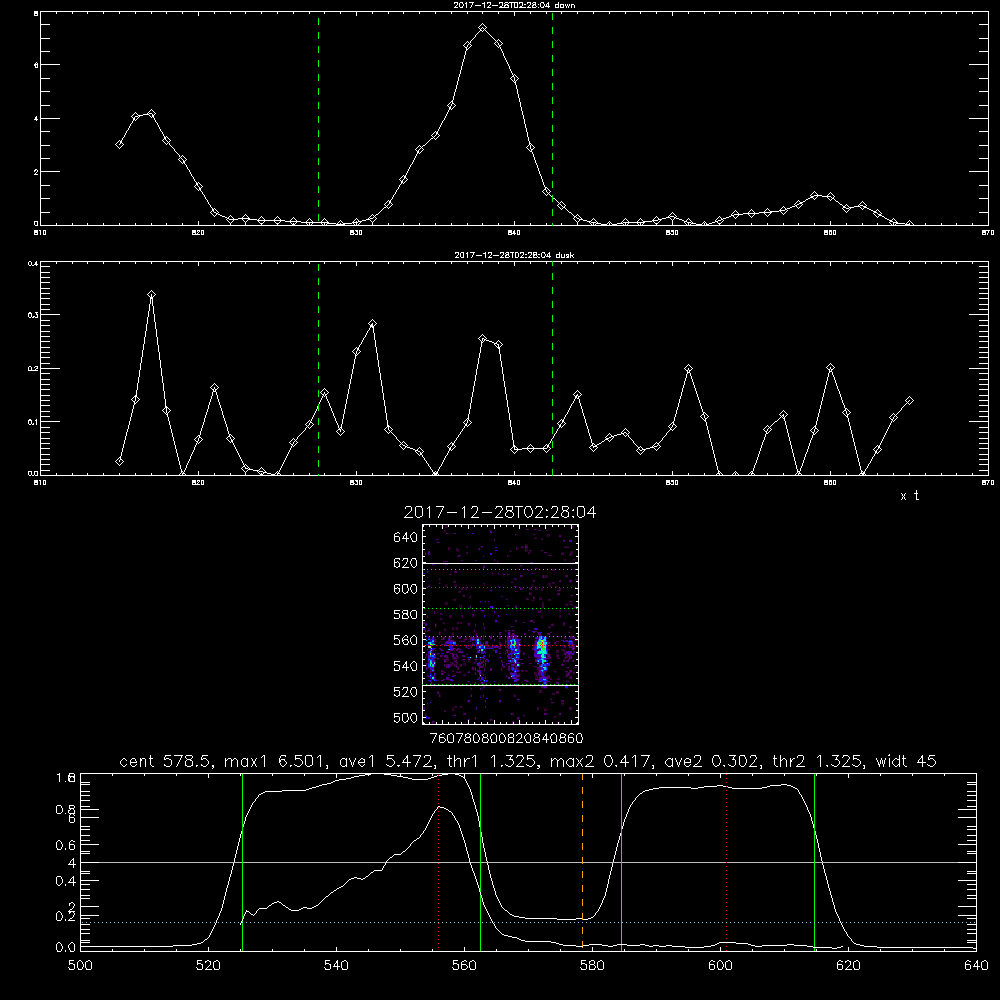
Task: Click the green vertical line near 585
Action: click(621, 861)
